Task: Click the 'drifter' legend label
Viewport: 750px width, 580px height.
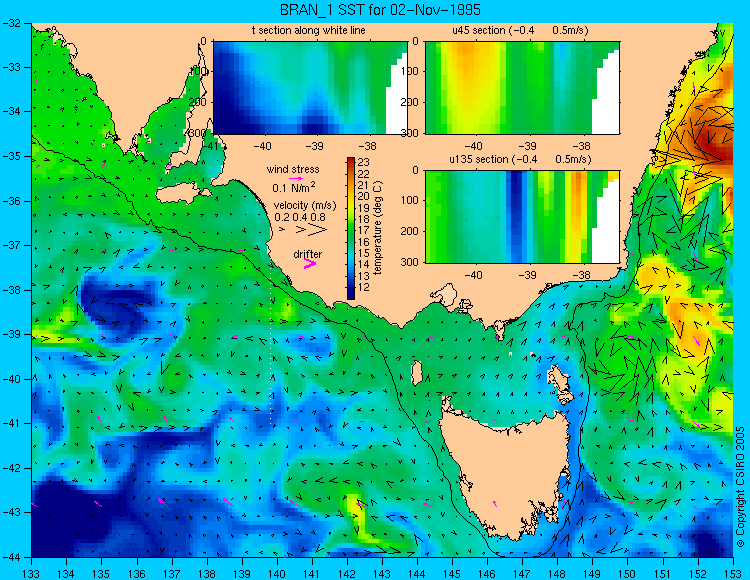Action: (x=308, y=254)
